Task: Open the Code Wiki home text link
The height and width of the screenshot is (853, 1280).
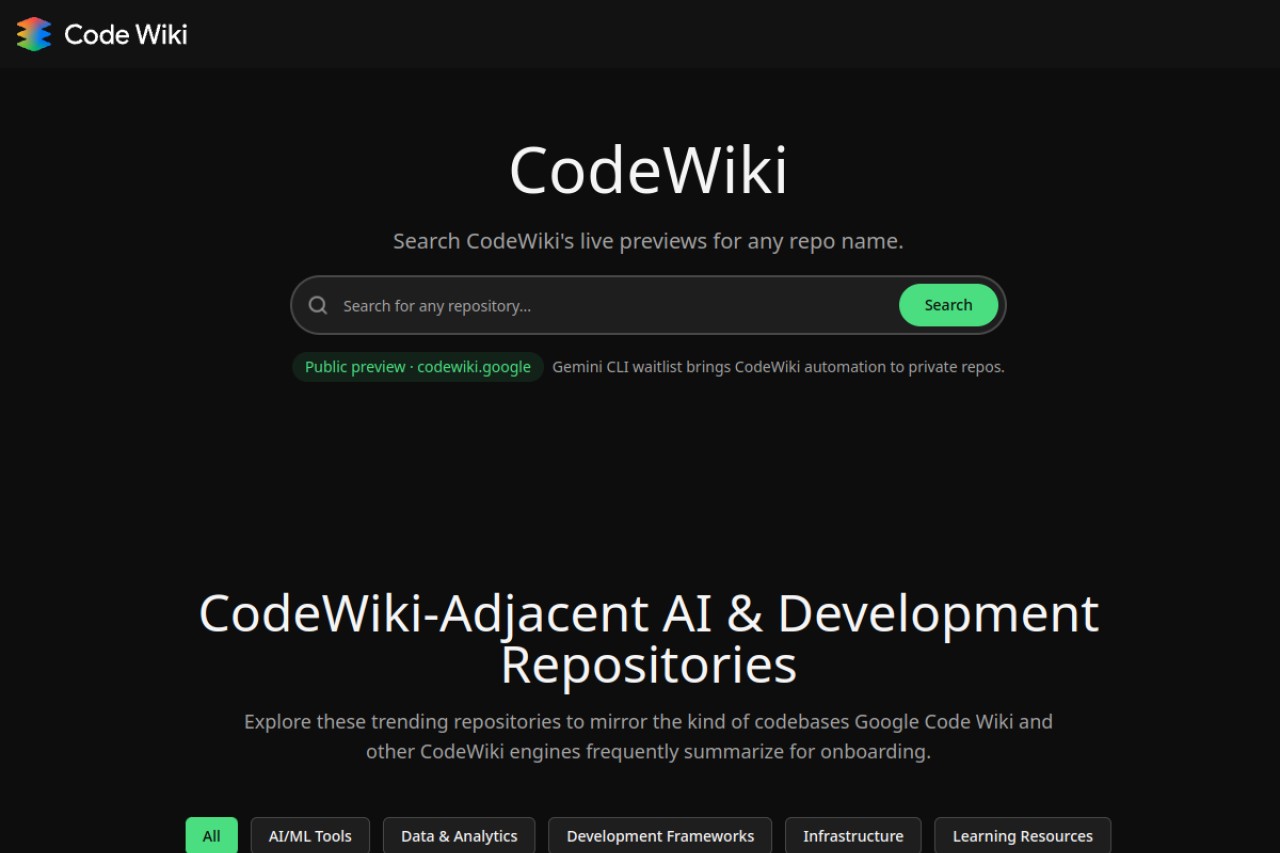Action: click(126, 34)
